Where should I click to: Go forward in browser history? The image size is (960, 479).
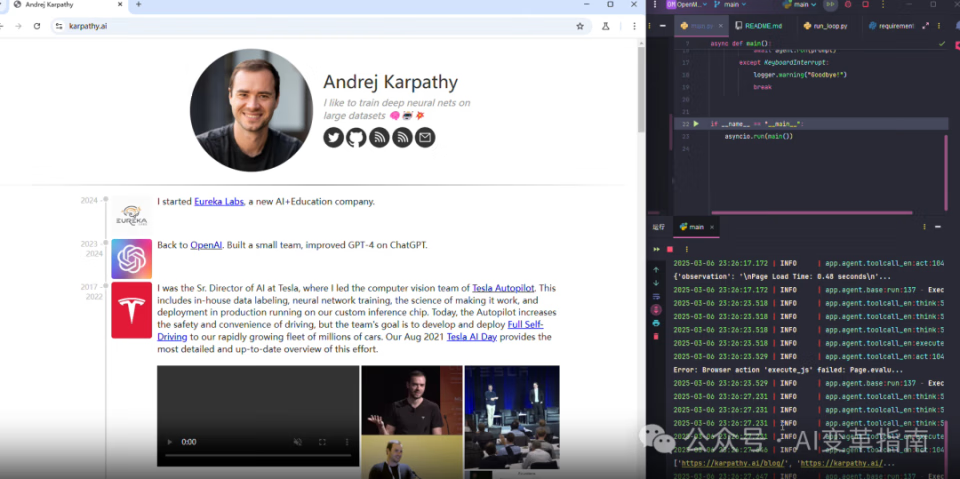pyautogui.click(x=18, y=26)
